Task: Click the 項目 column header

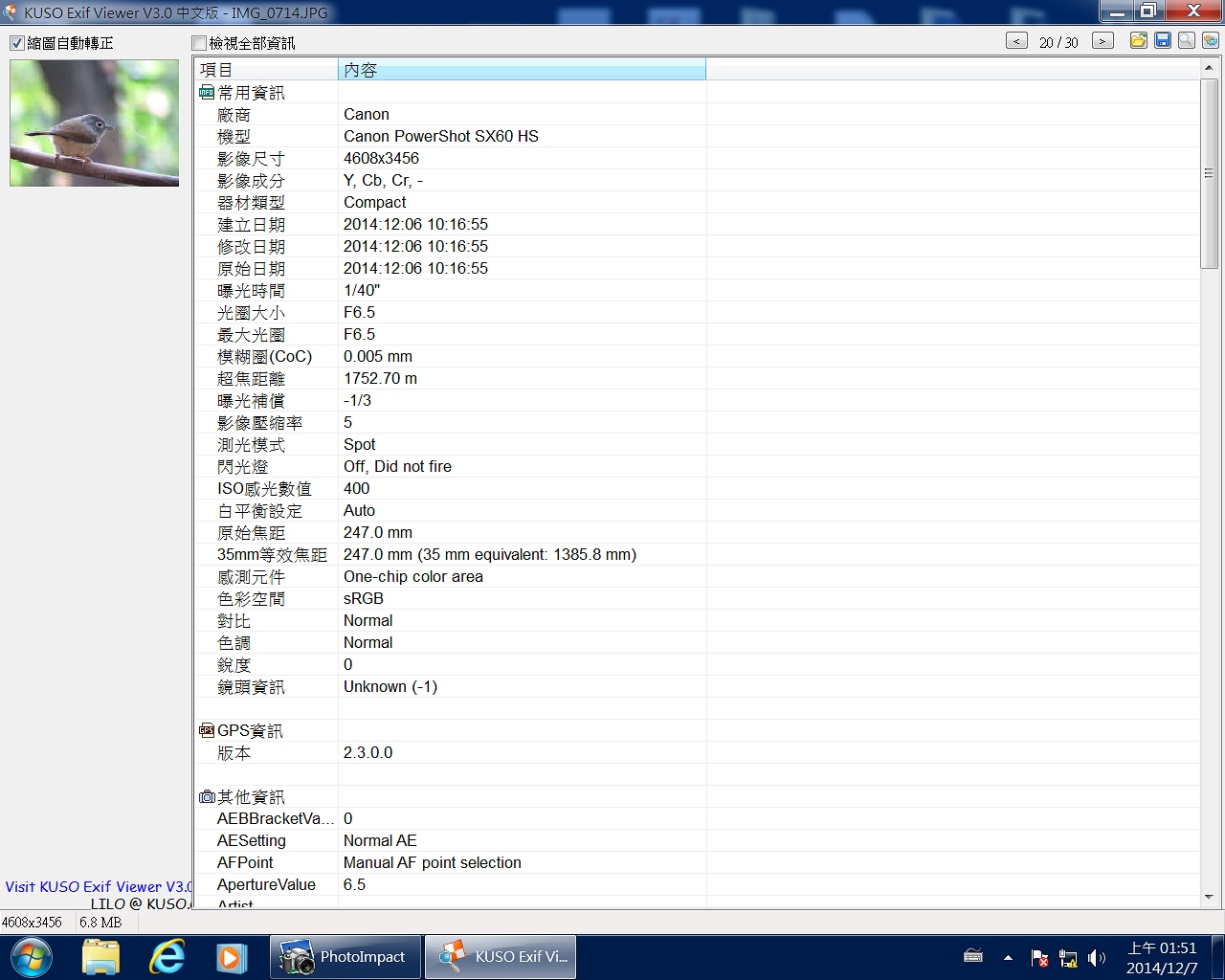Action: tap(266, 69)
